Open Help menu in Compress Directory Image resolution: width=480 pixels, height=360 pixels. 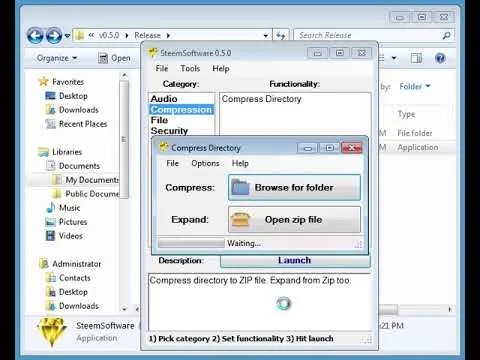click(x=240, y=163)
